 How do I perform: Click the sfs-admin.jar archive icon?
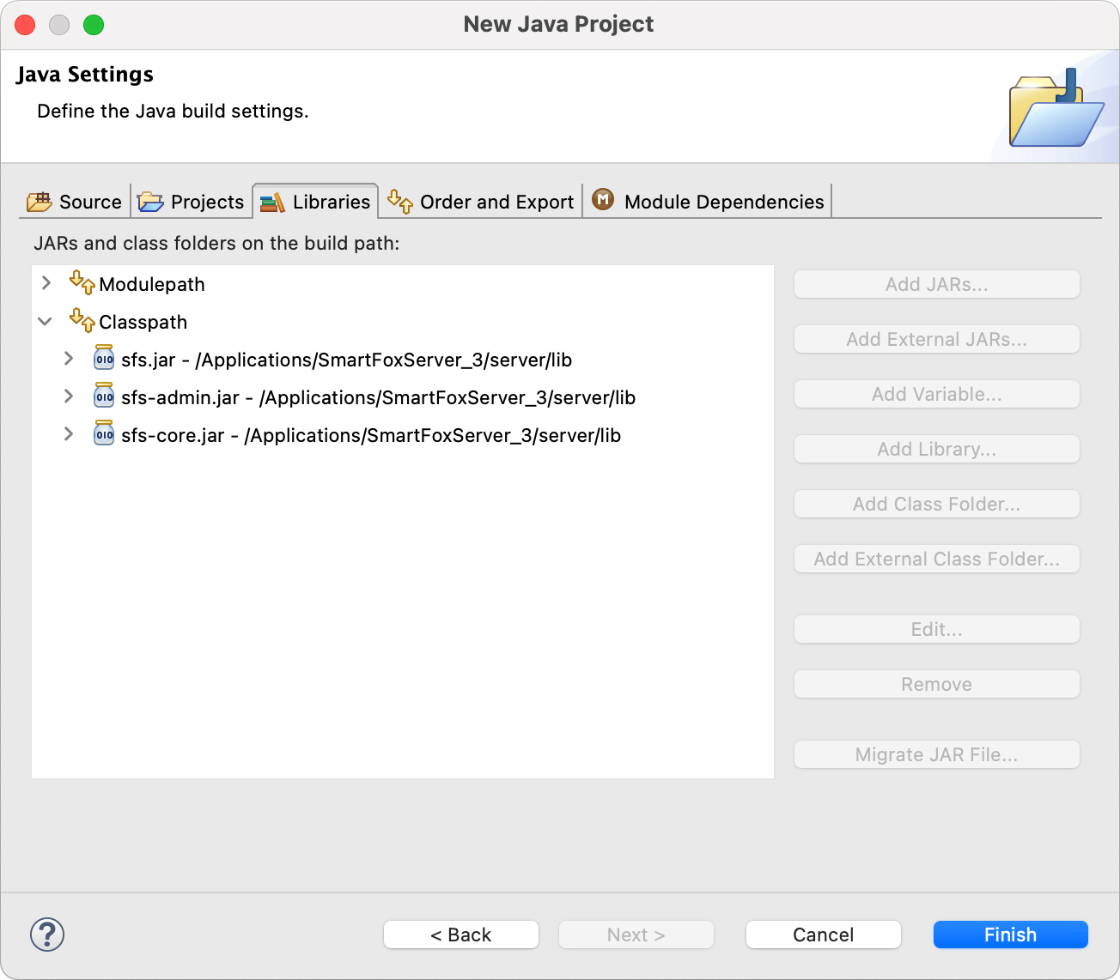coord(104,397)
